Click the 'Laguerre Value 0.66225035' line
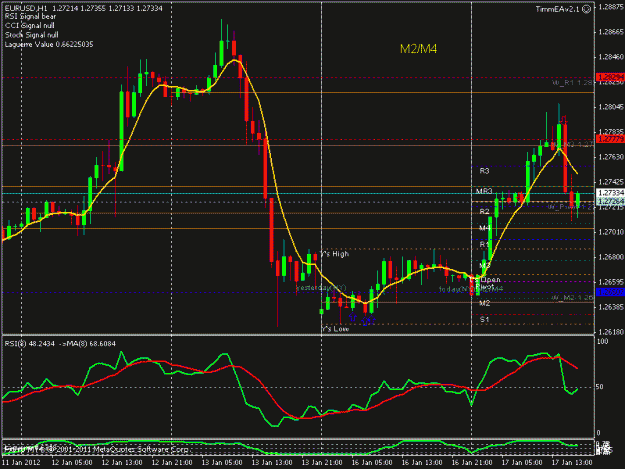Image resolution: width=625 pixels, height=469 pixels. [x=49, y=44]
